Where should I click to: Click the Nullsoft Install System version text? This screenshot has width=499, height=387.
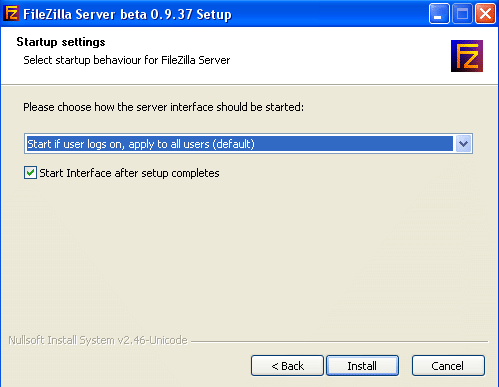[x=98, y=340]
